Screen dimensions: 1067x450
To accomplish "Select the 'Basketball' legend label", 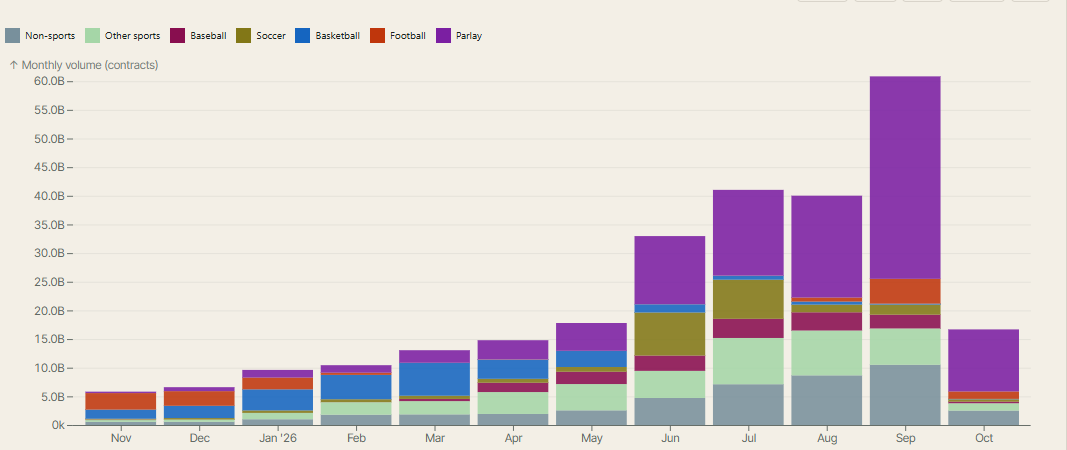I will click(338, 36).
